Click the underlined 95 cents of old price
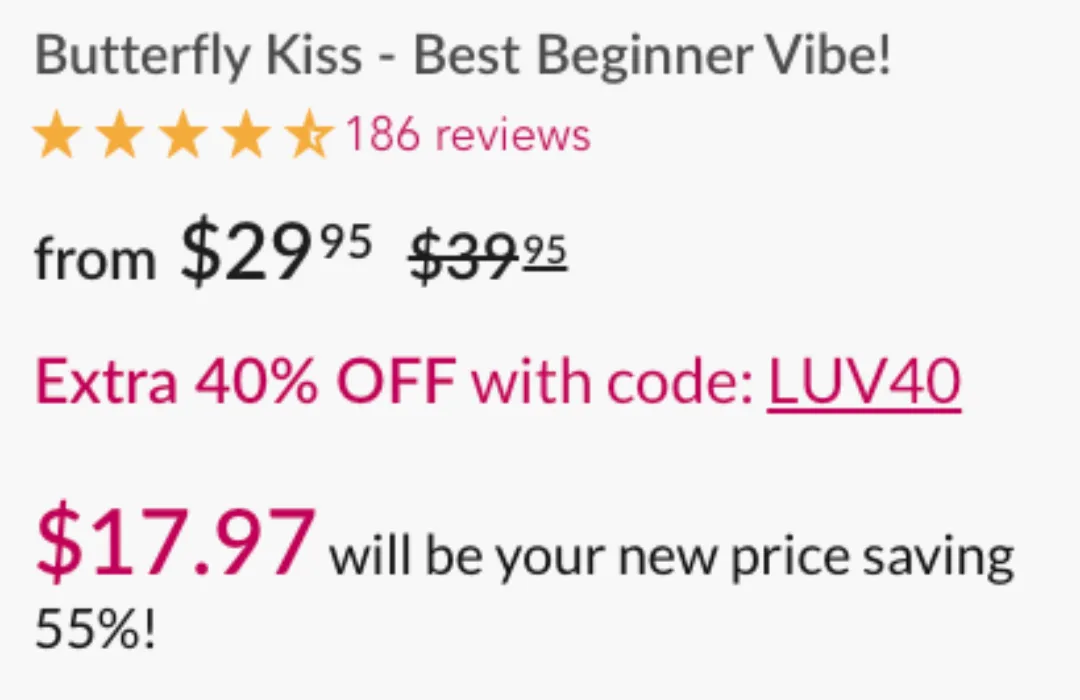 (545, 251)
